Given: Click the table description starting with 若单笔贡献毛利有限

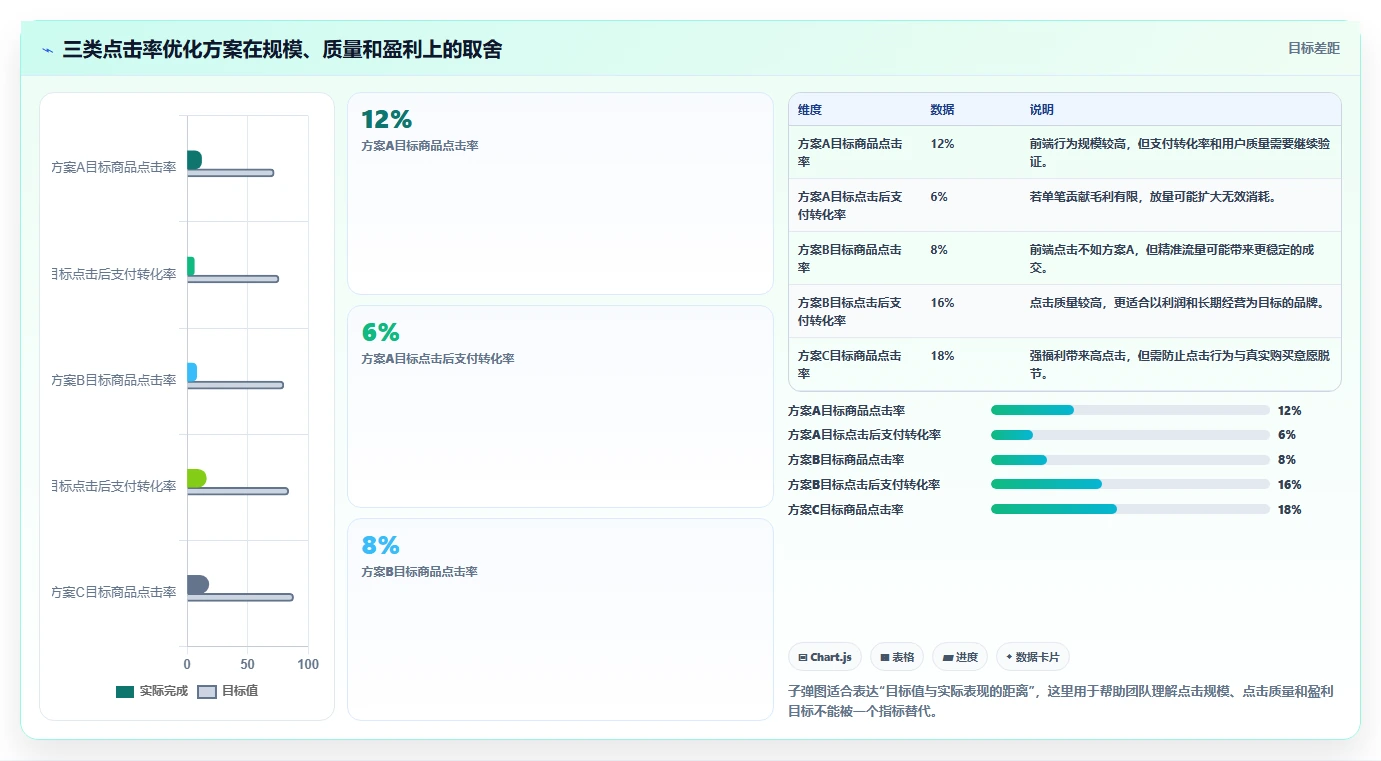Looking at the screenshot, I should [1152, 197].
